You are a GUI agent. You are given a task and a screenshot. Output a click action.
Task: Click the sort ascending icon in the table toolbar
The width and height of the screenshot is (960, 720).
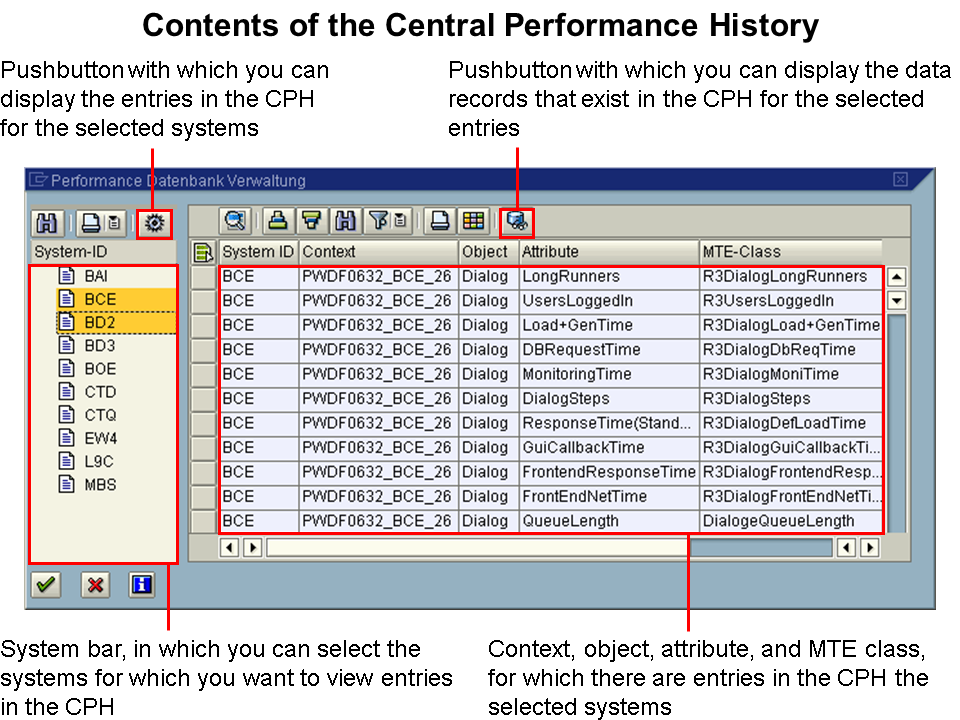(x=280, y=221)
